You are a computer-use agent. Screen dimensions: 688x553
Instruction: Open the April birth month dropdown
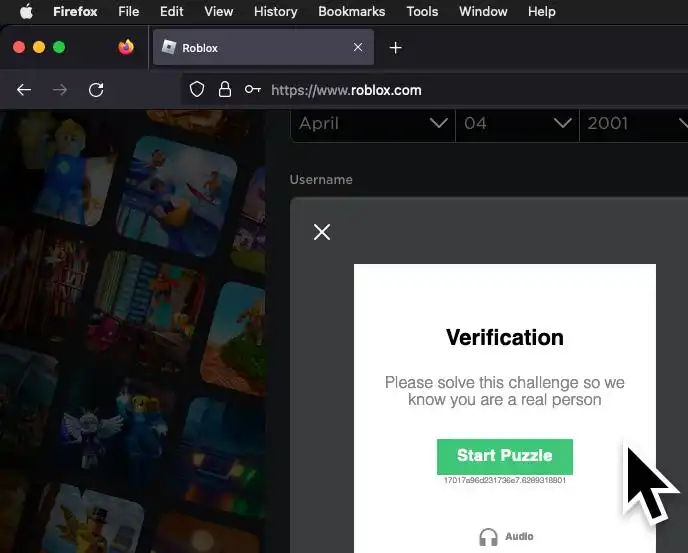click(x=373, y=125)
